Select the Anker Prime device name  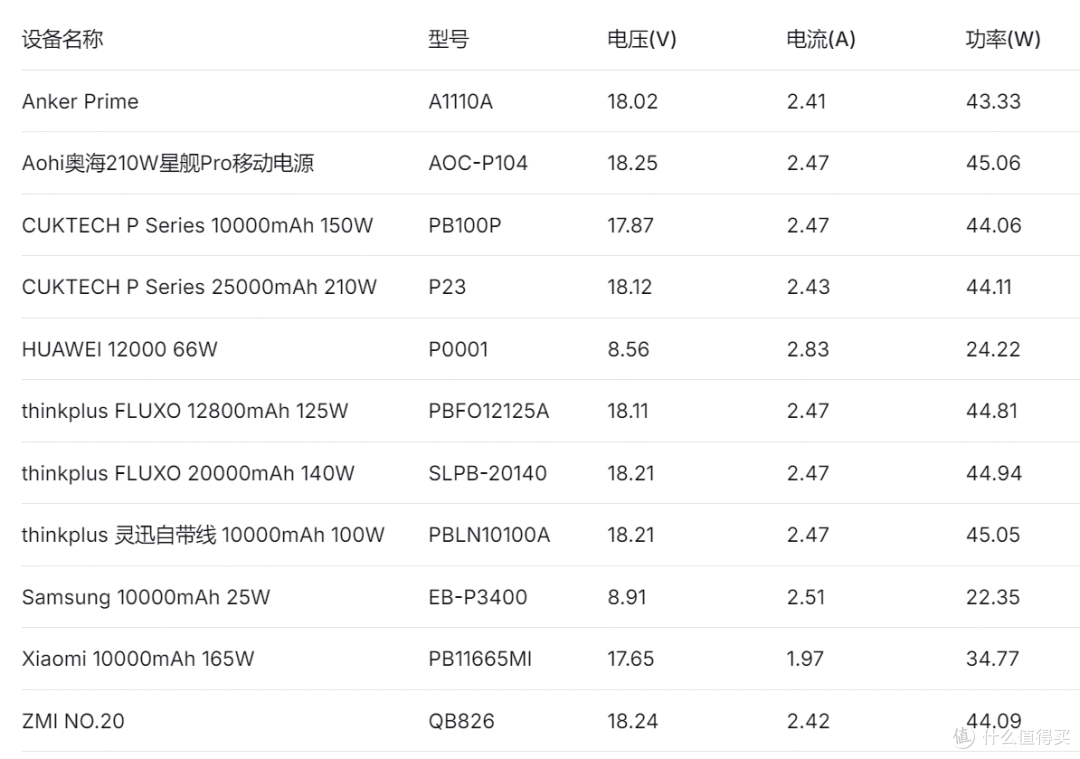pos(80,102)
